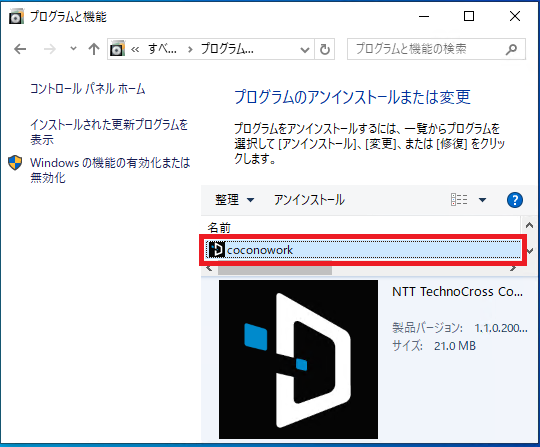
Task: Click the product version value 1.1.0.200...
Action: (501, 328)
